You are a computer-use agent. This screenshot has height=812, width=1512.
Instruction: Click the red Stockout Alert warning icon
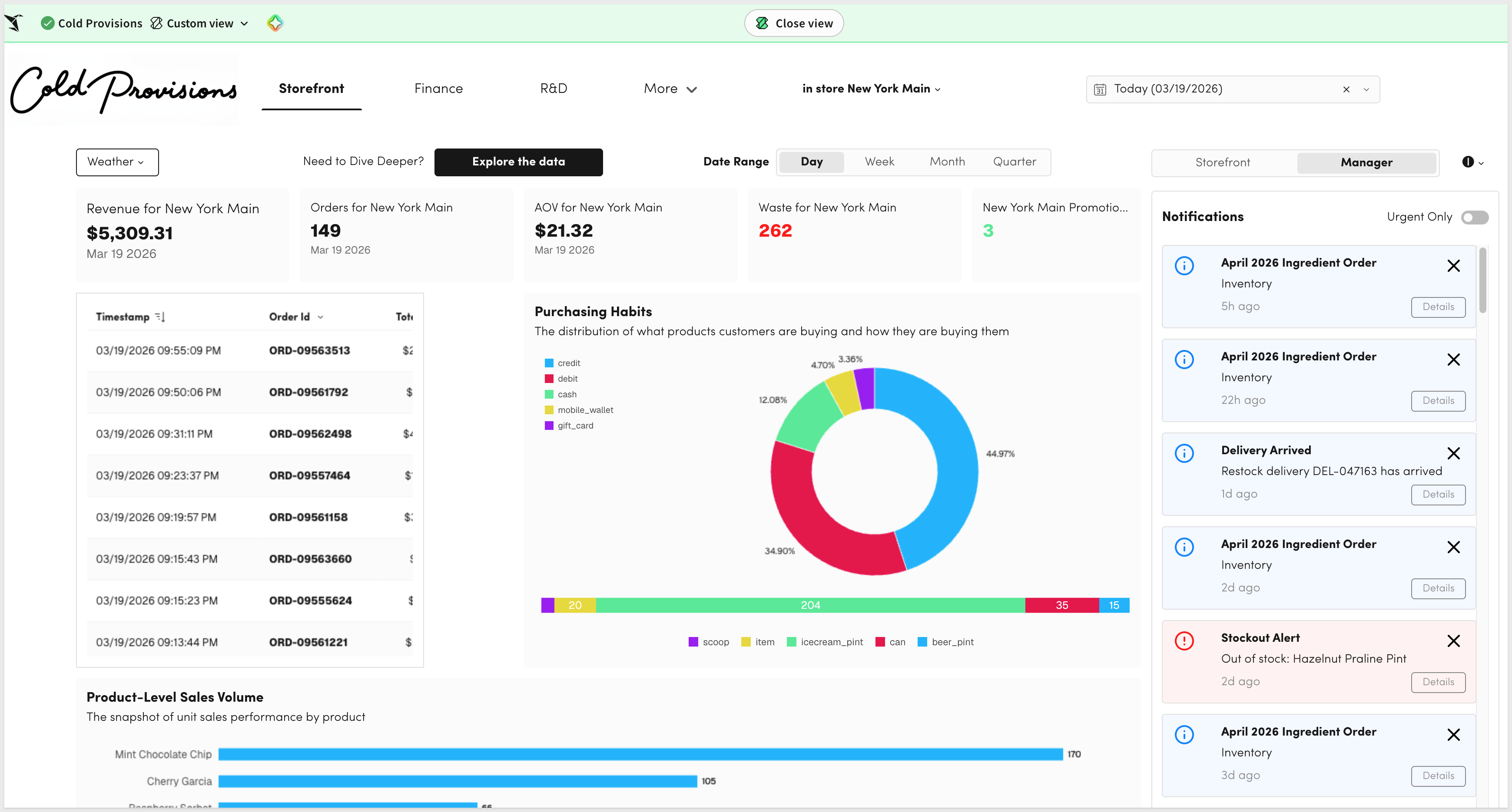point(1184,640)
